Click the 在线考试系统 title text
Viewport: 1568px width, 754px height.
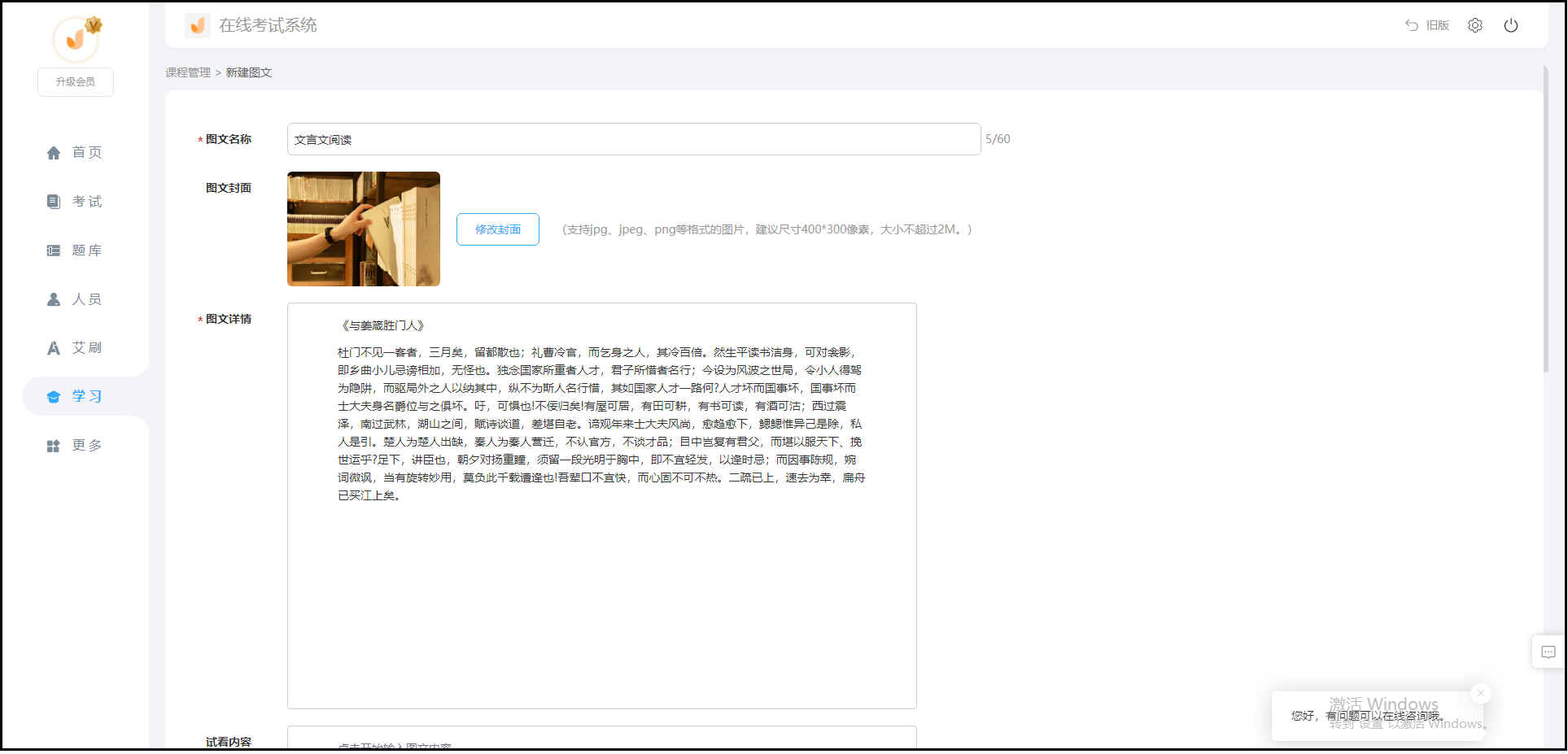268,25
